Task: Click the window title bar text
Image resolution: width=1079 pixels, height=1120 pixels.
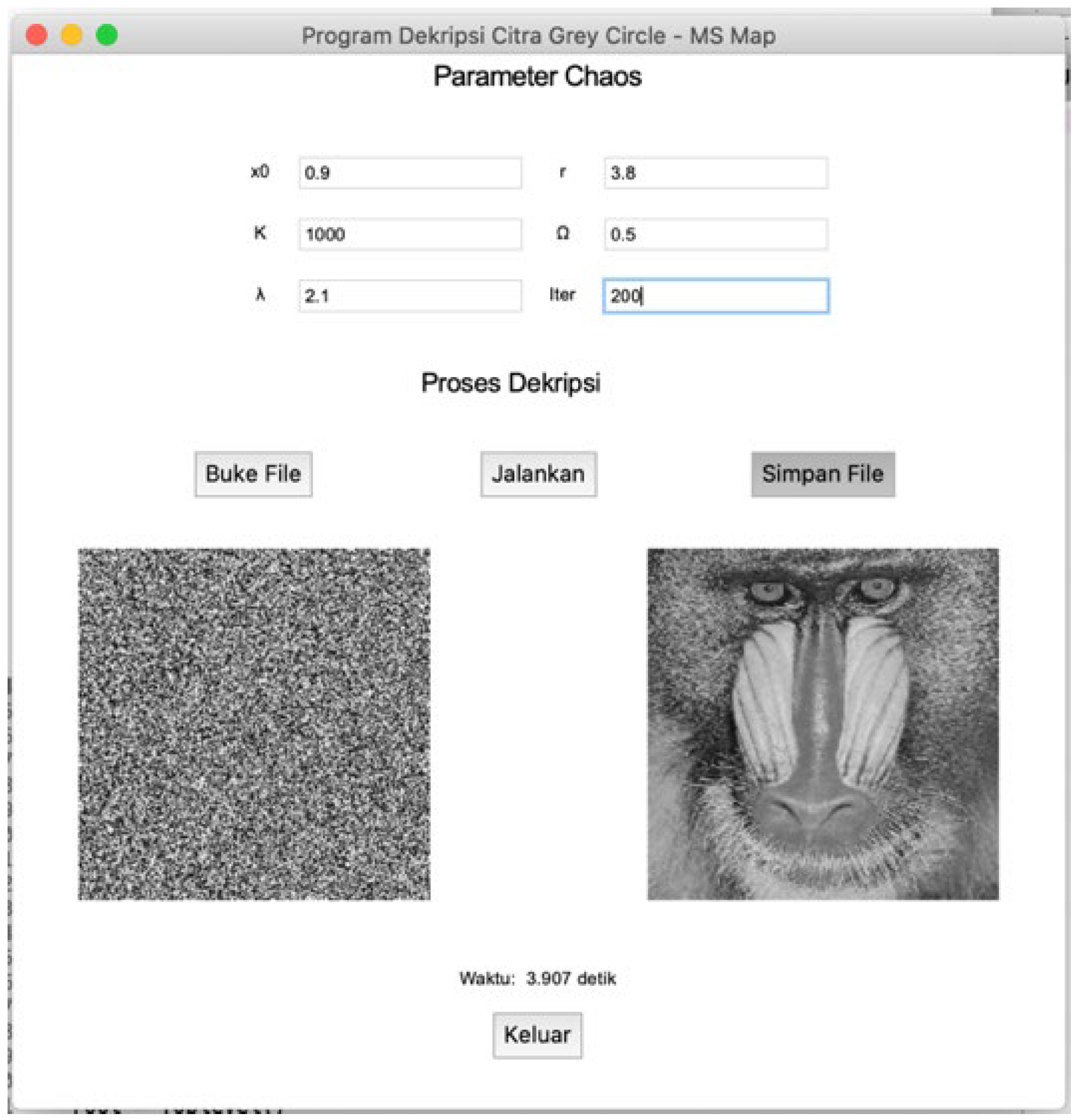Action: pos(538,36)
